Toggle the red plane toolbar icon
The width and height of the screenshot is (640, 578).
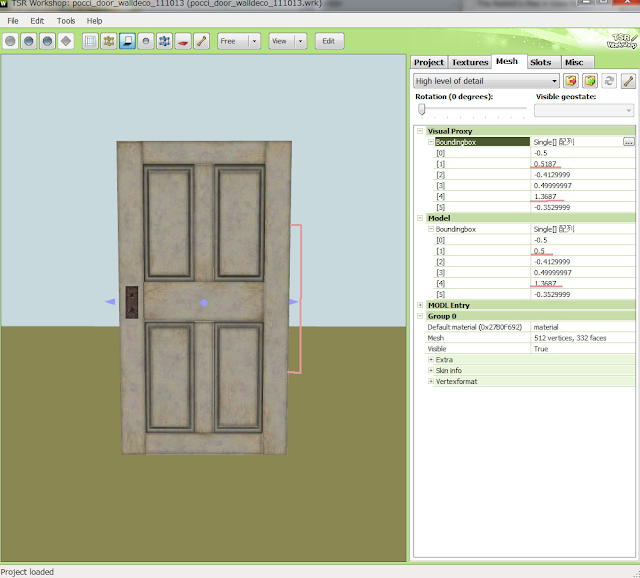point(183,41)
